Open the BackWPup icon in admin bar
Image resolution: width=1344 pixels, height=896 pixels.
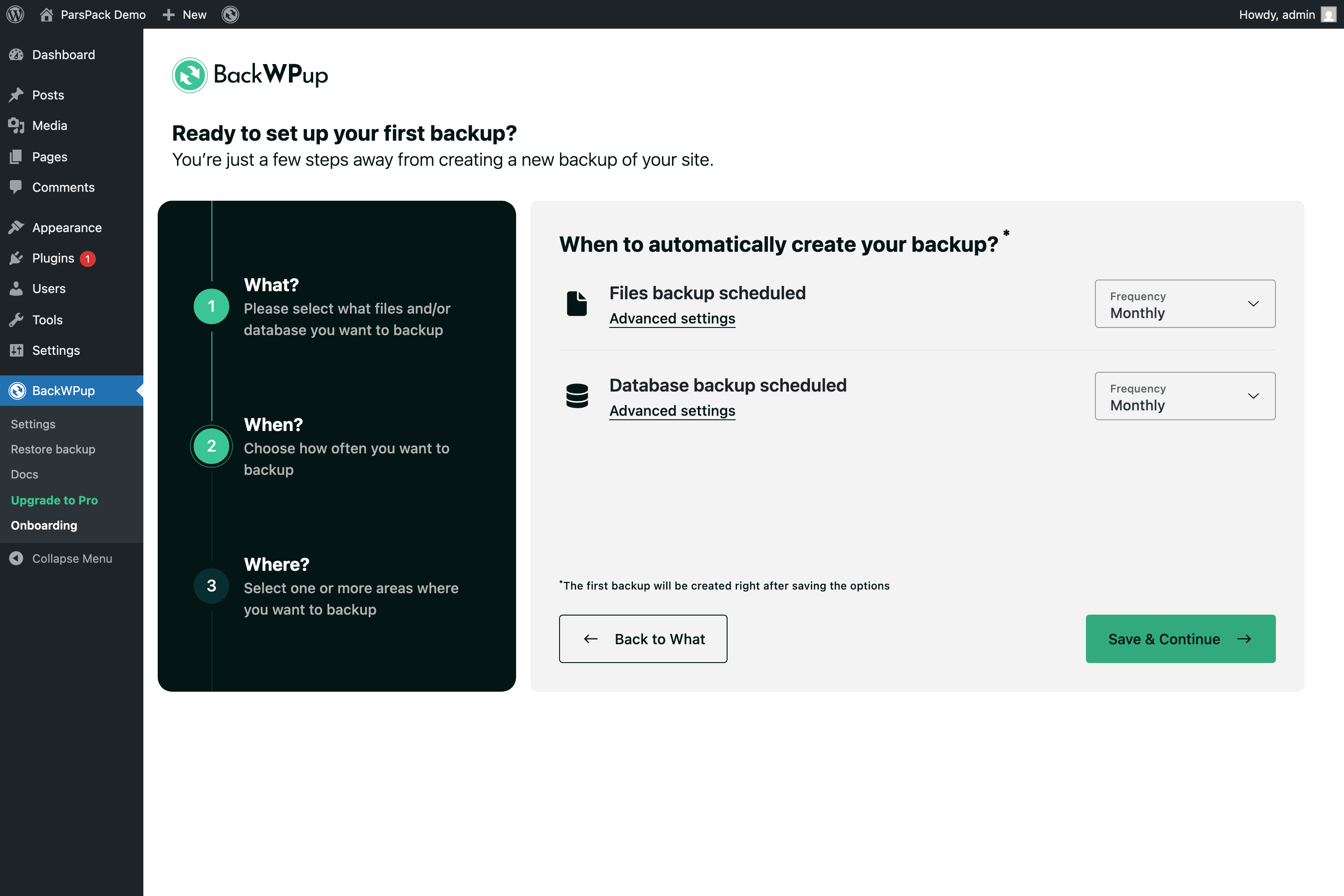(230, 14)
